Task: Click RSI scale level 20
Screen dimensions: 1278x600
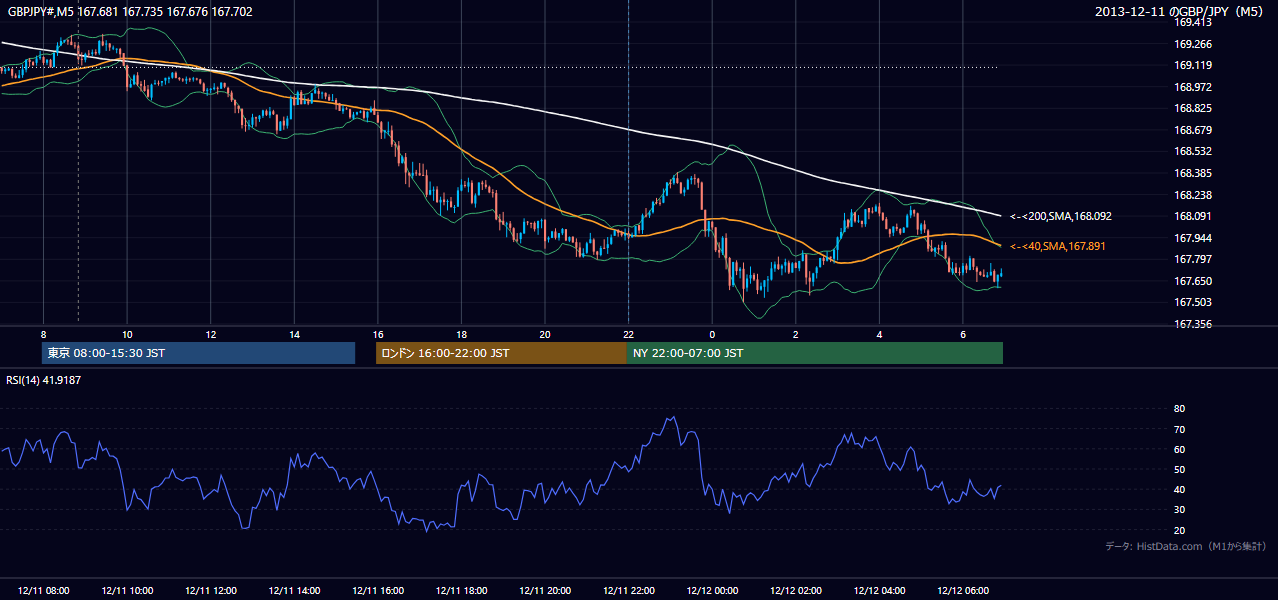Action: coord(1179,530)
